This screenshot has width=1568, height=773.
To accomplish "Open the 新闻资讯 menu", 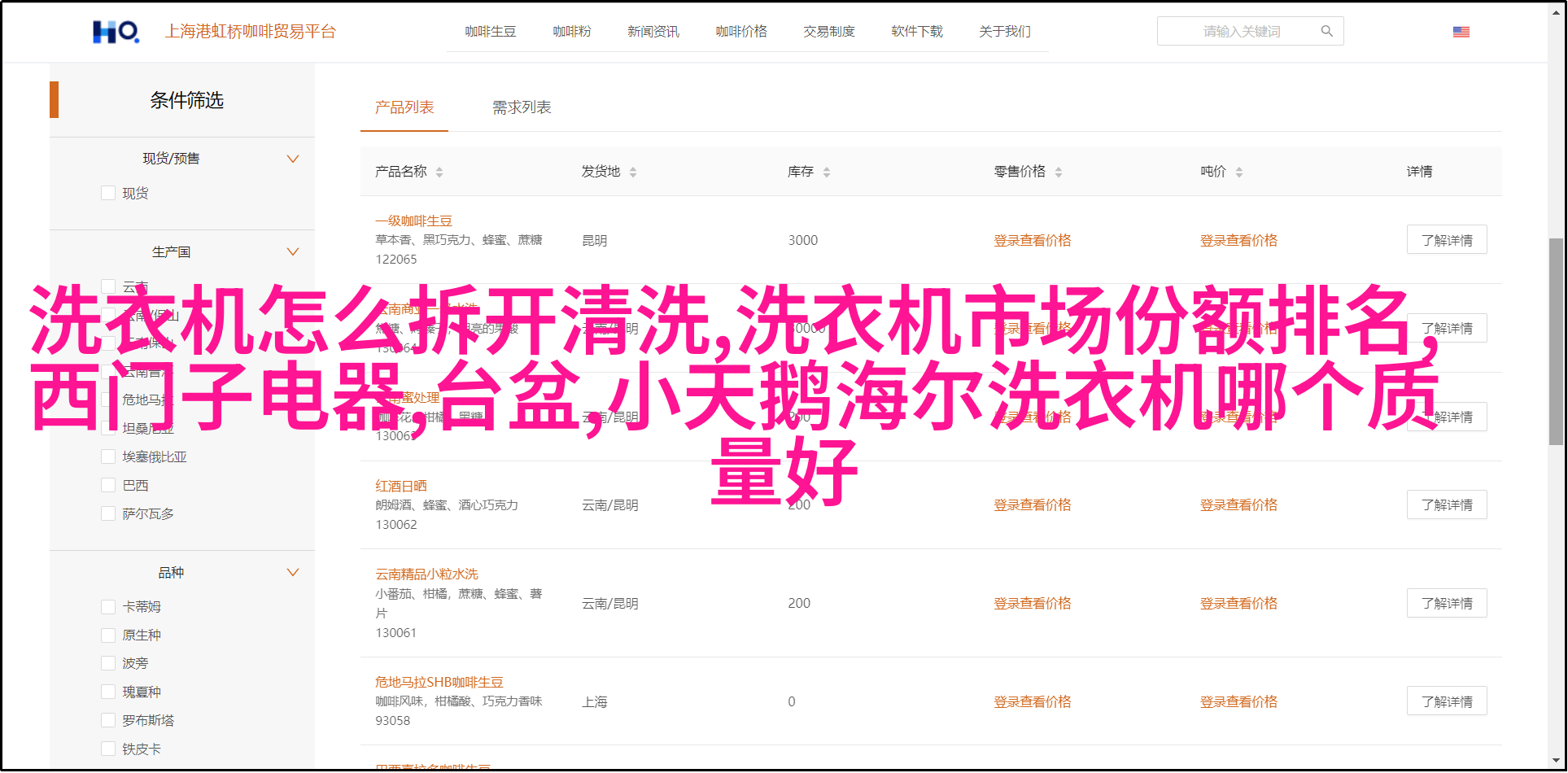I will 653,32.
